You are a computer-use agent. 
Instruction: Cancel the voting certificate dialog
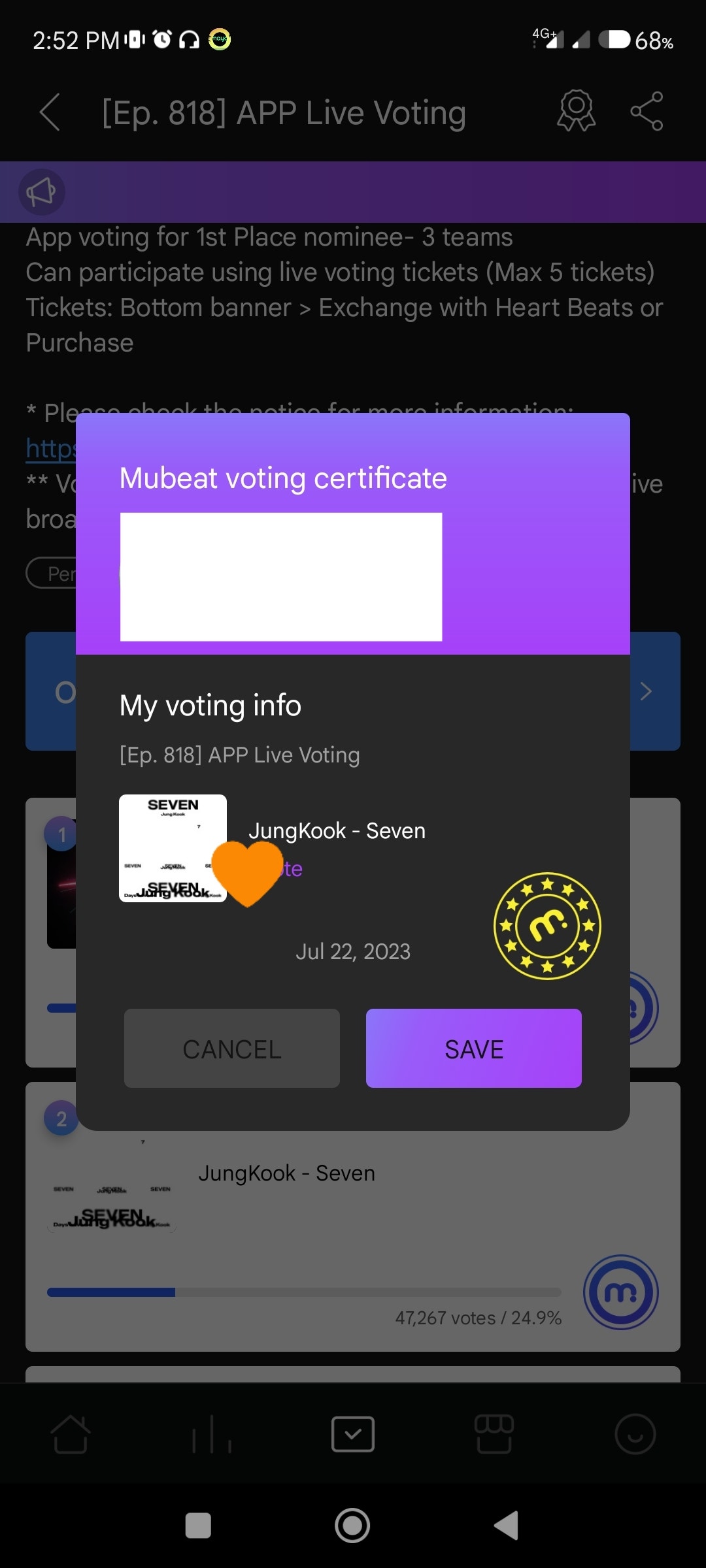pos(232,1049)
